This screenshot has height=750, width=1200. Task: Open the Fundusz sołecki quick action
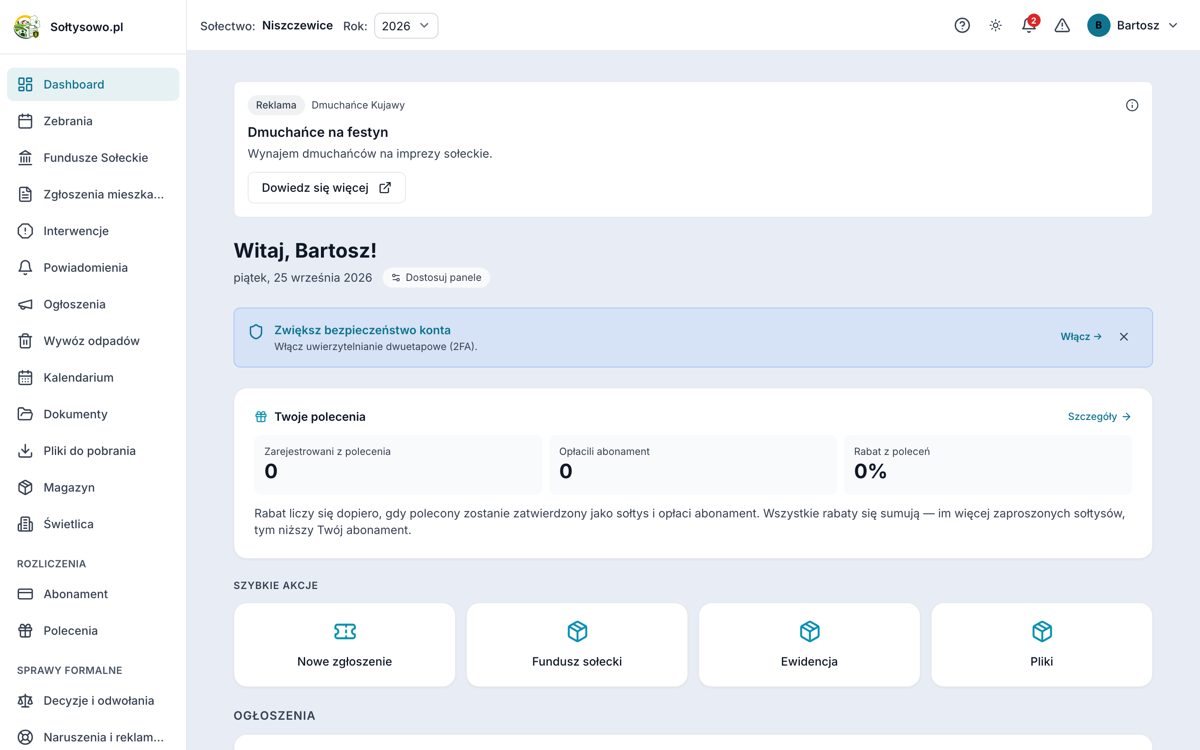pyautogui.click(x=577, y=645)
